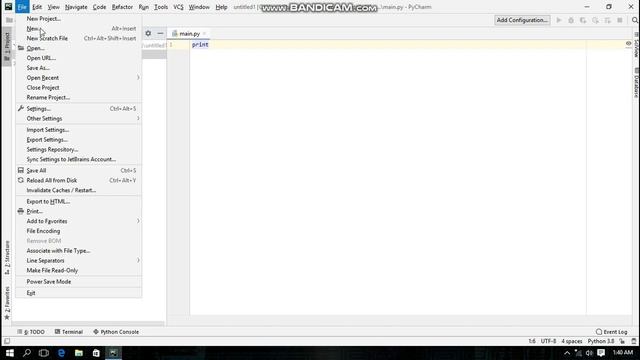Select File Encoding menu item
The image size is (640, 360).
click(x=79, y=231)
